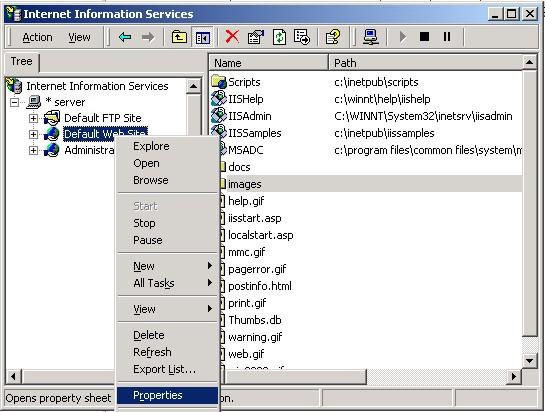This screenshot has height=412, width=545.
Task: Click the Add Computer toolbar icon
Action: pyautogui.click(x=371, y=37)
